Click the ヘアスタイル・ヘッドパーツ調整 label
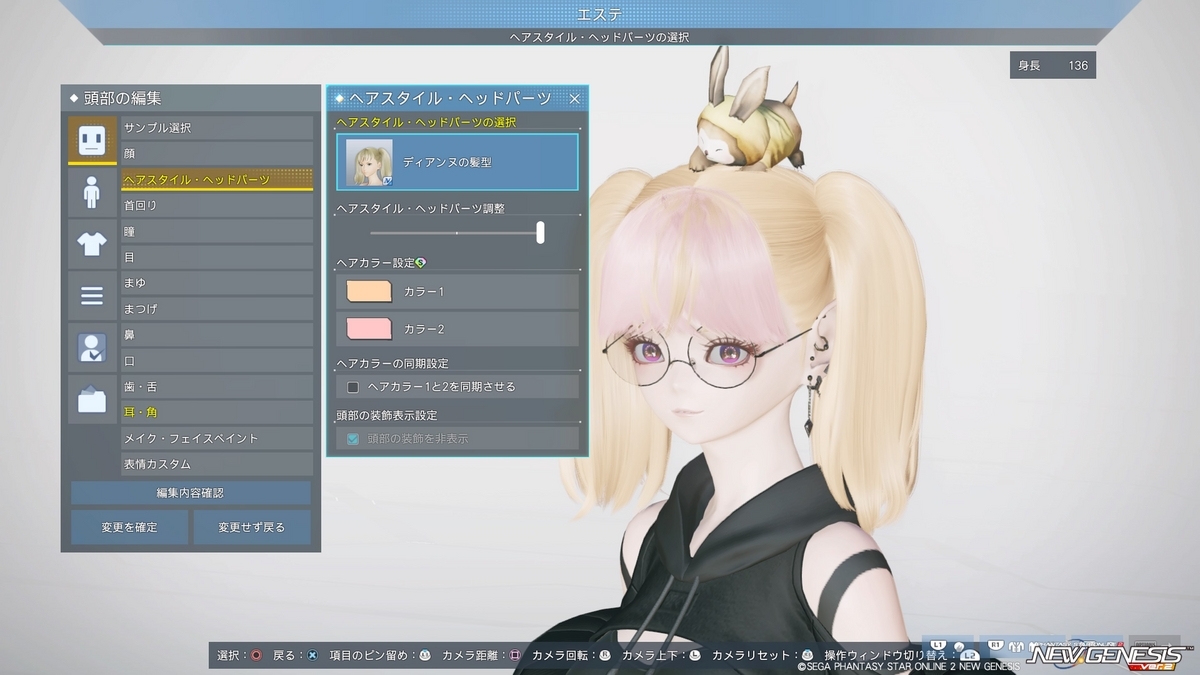This screenshot has width=1200, height=675. click(420, 209)
